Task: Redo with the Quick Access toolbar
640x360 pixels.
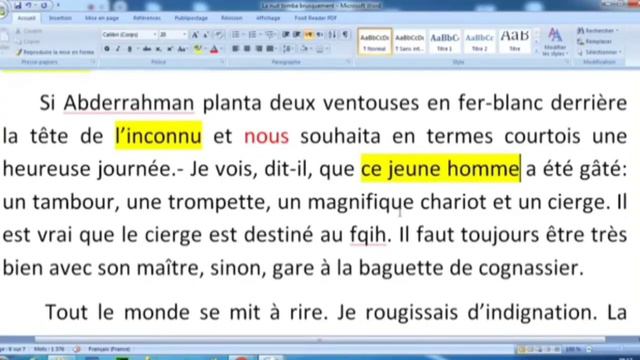Action: tap(44, 5)
